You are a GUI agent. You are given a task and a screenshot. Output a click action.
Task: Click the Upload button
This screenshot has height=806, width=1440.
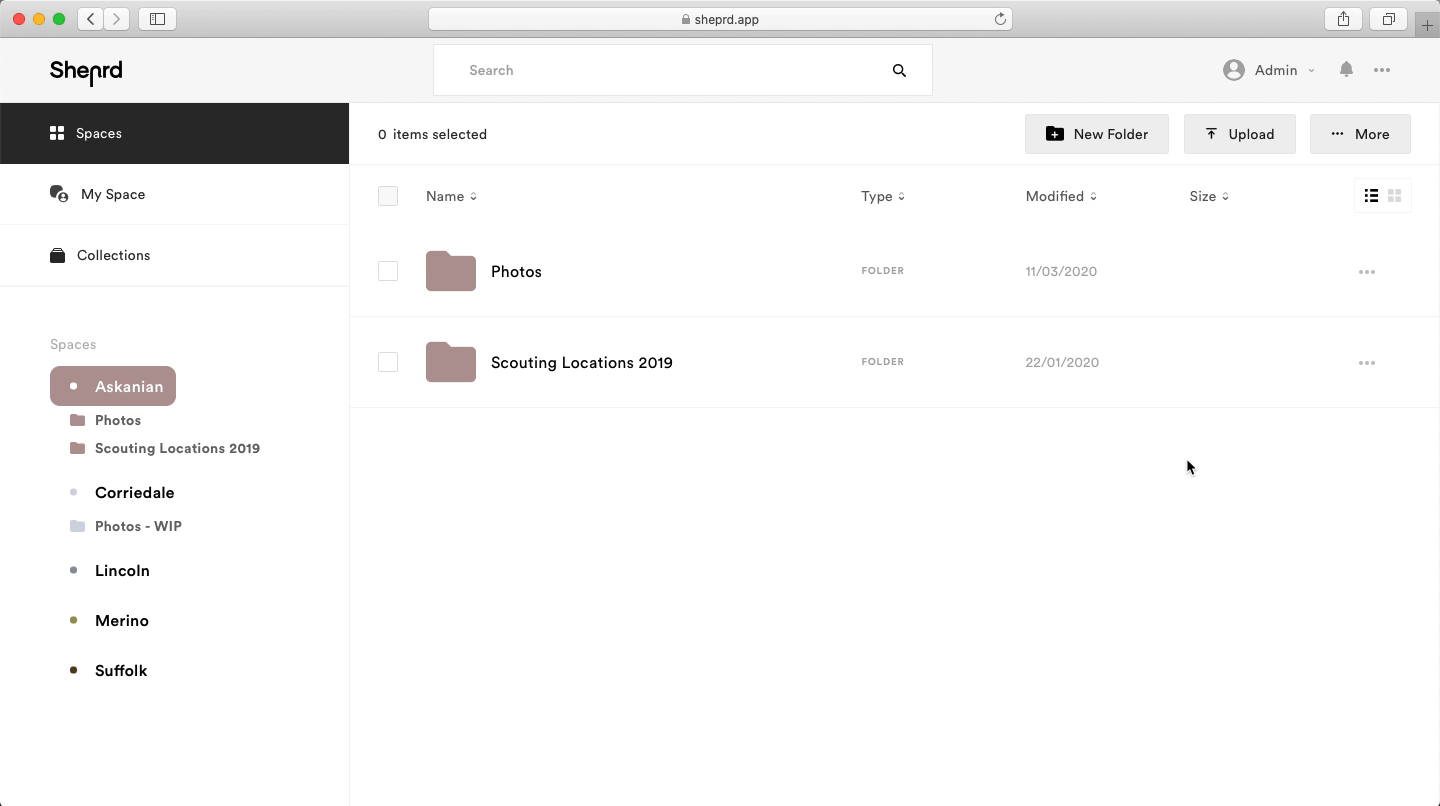[x=1240, y=134]
